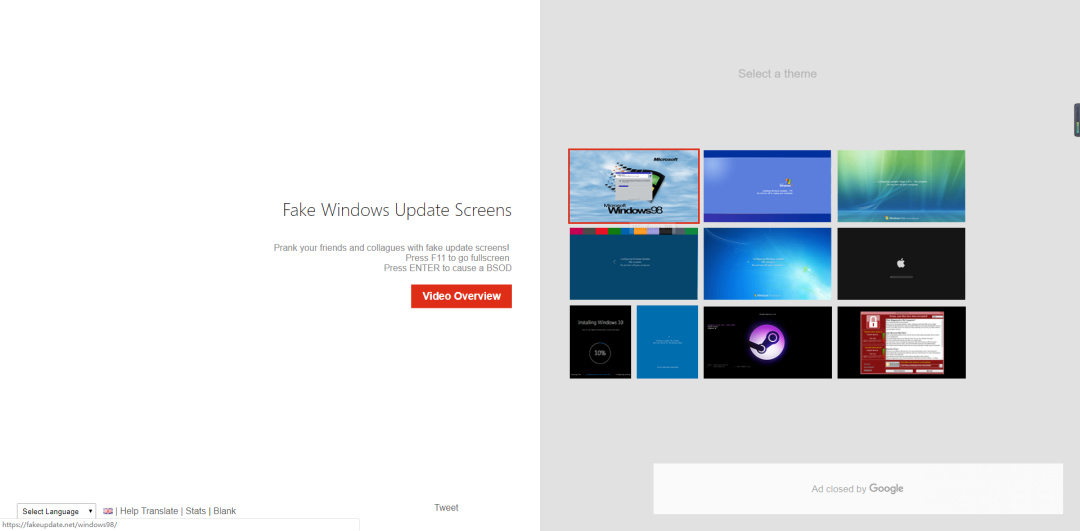This screenshot has height=531, width=1080.
Task: Click the Select a theme heading
Action: [x=777, y=74]
